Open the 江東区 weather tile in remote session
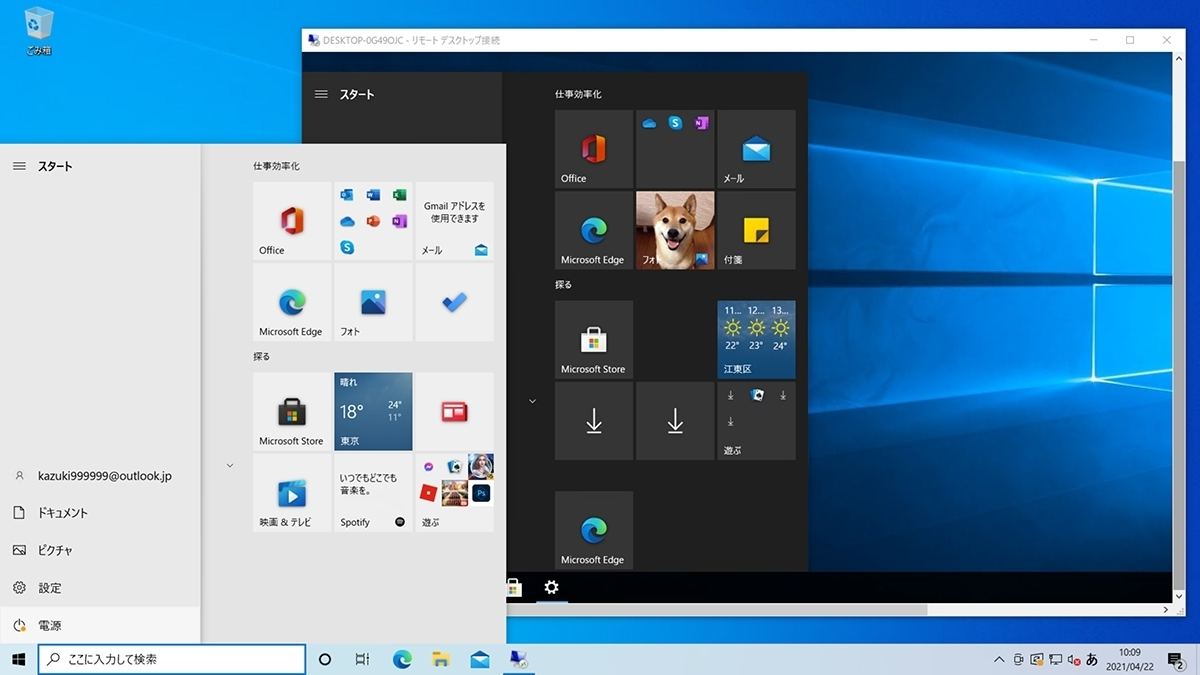This screenshot has width=1200, height=675. pos(756,340)
